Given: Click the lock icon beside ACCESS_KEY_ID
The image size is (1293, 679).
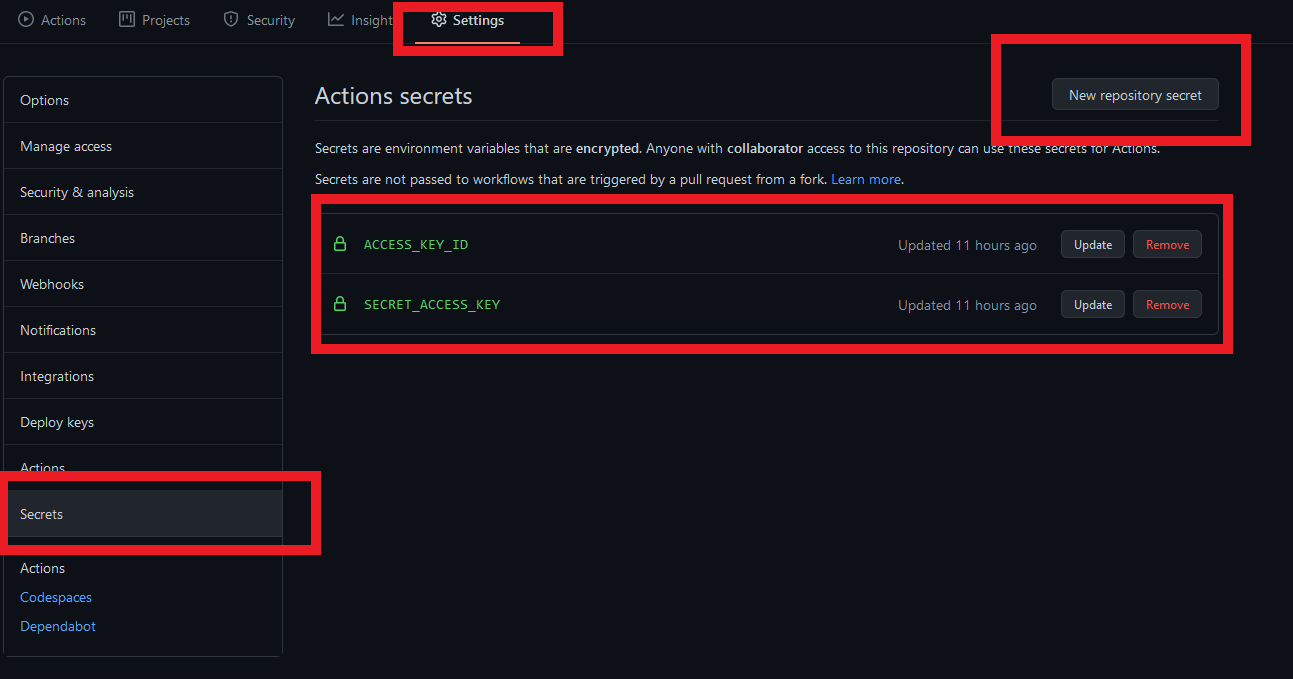Looking at the screenshot, I should (x=340, y=244).
